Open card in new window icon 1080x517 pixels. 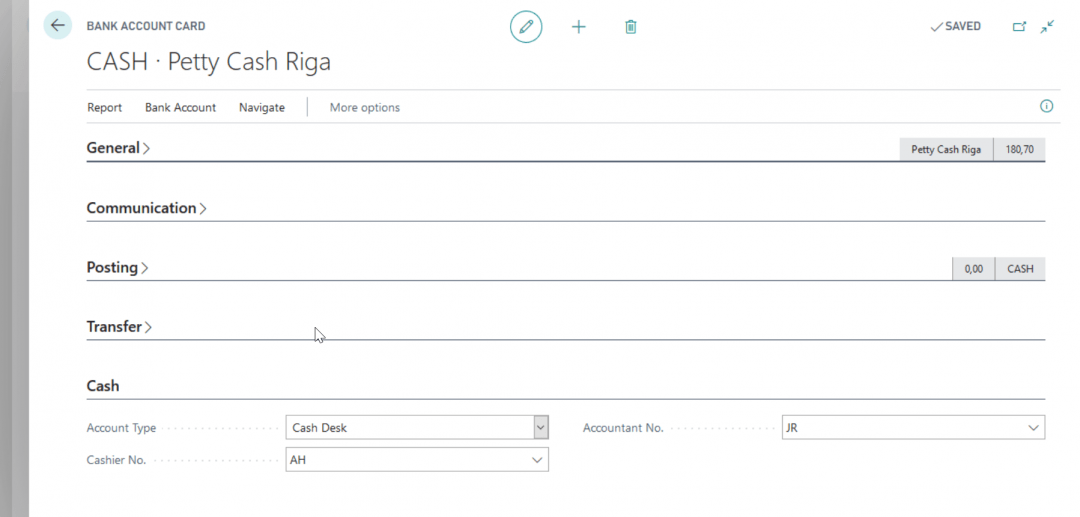pos(1019,27)
